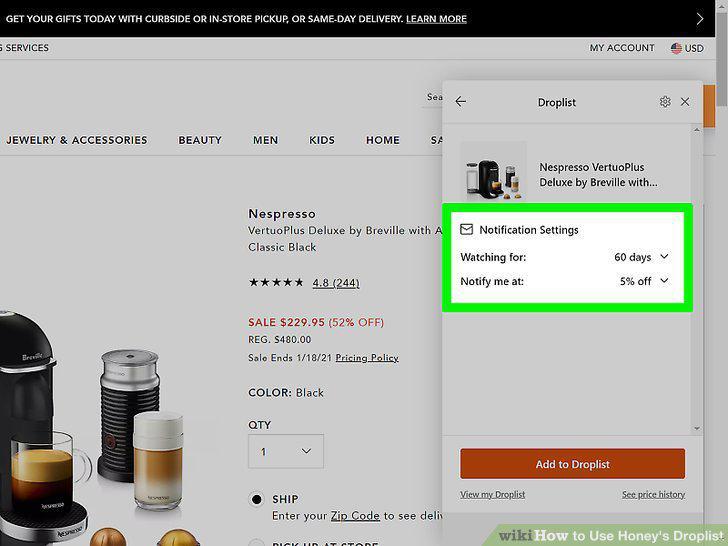Image resolution: width=728 pixels, height=546 pixels.
Task: Open Droplist settings gear icon
Action: pyautogui.click(x=665, y=102)
